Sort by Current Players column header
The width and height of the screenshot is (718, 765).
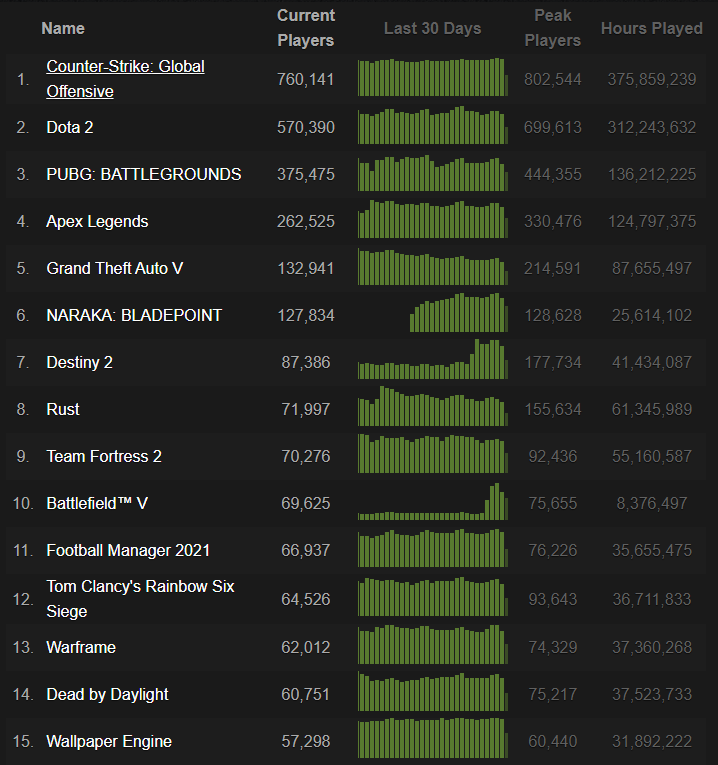click(x=306, y=28)
